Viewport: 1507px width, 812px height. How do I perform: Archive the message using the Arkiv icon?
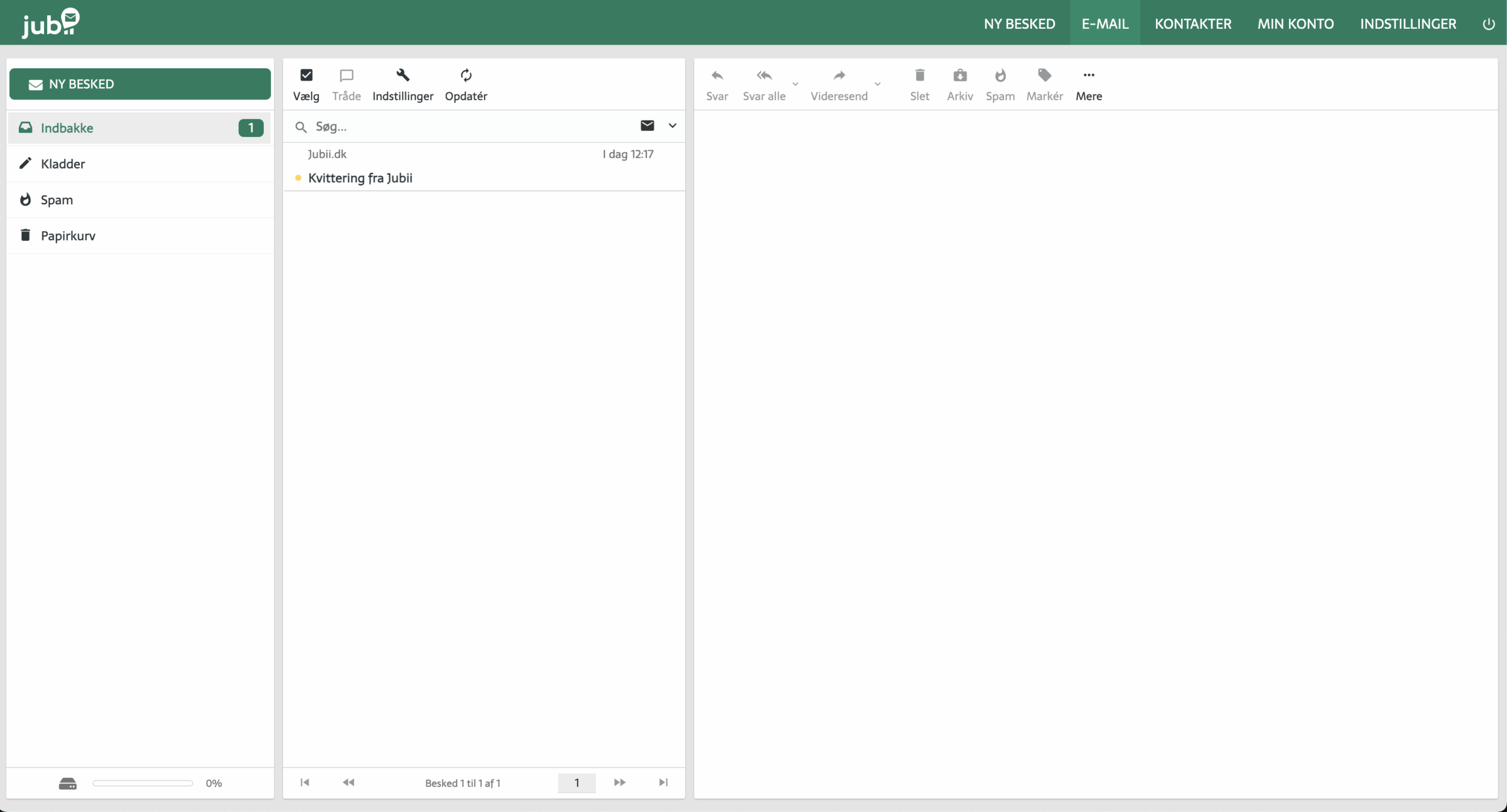[959, 76]
